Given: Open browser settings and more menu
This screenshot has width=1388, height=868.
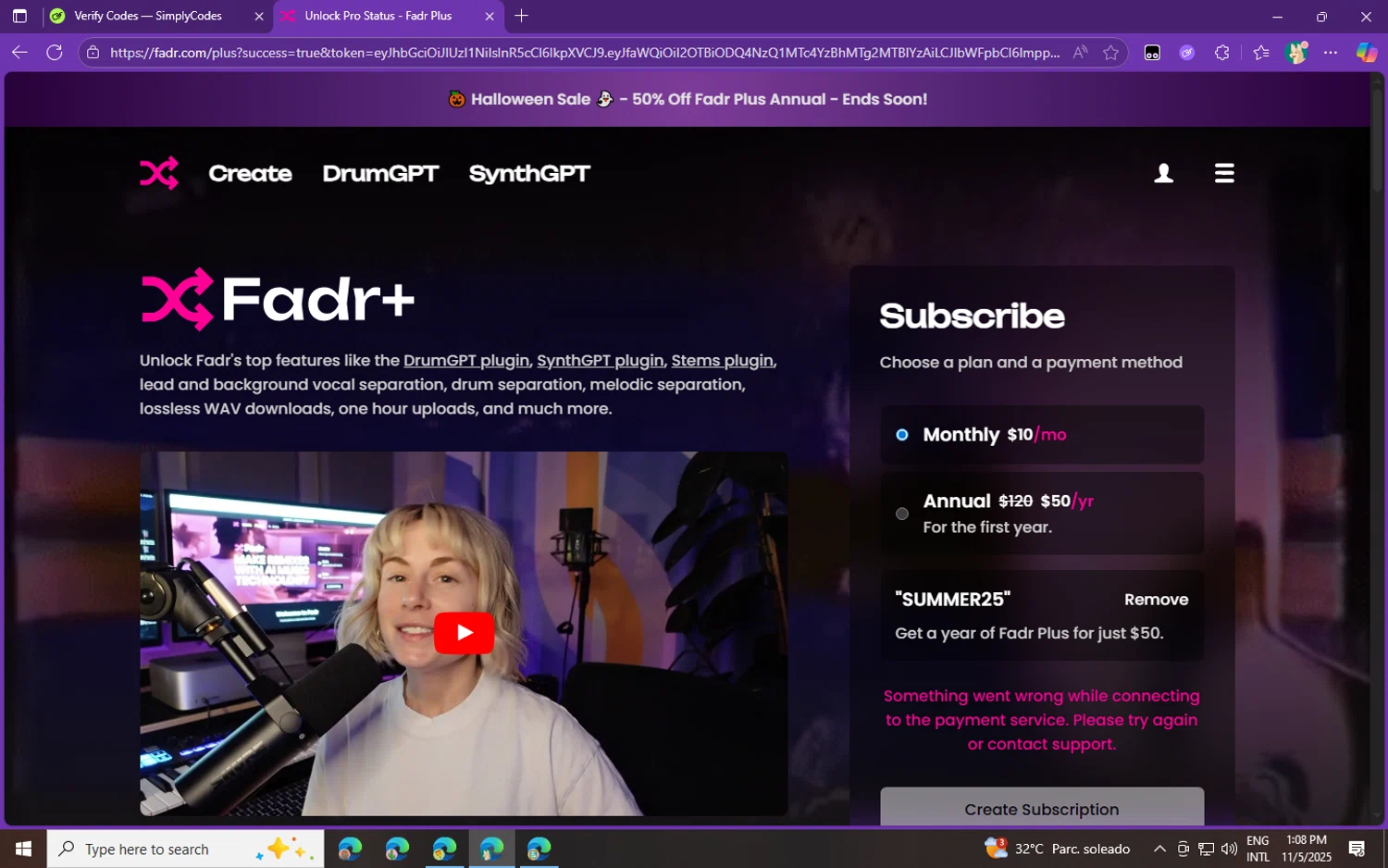Looking at the screenshot, I should [1331, 53].
